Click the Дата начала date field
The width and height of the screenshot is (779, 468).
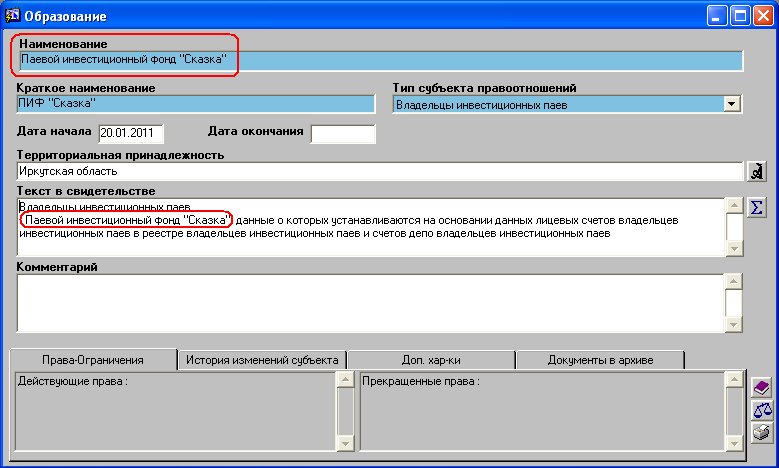click(131, 133)
